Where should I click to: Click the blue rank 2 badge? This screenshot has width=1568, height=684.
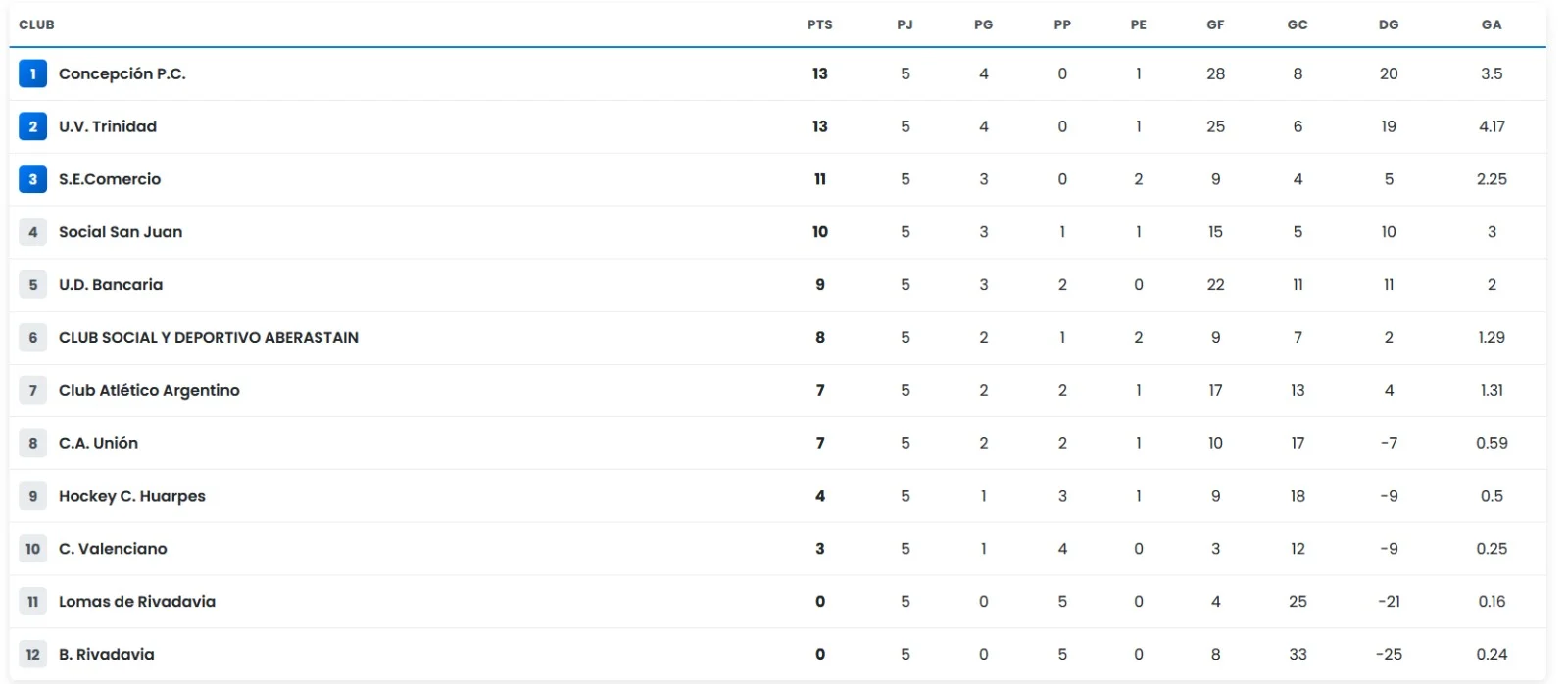32,126
